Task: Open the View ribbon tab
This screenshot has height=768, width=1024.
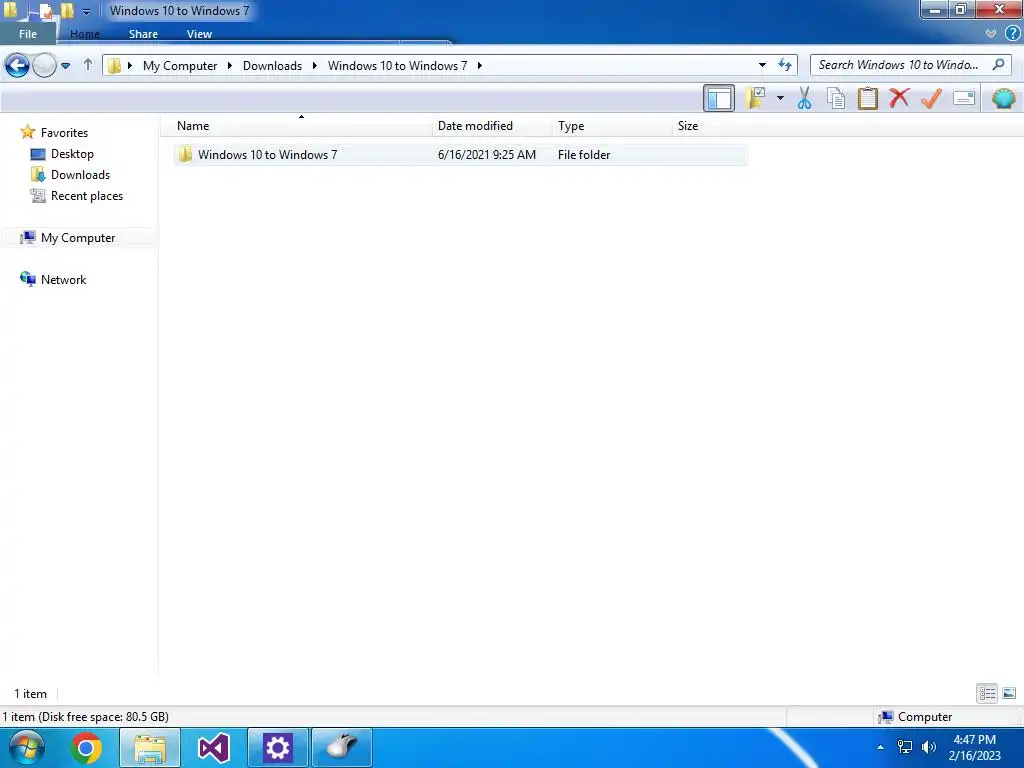Action: coord(199,34)
